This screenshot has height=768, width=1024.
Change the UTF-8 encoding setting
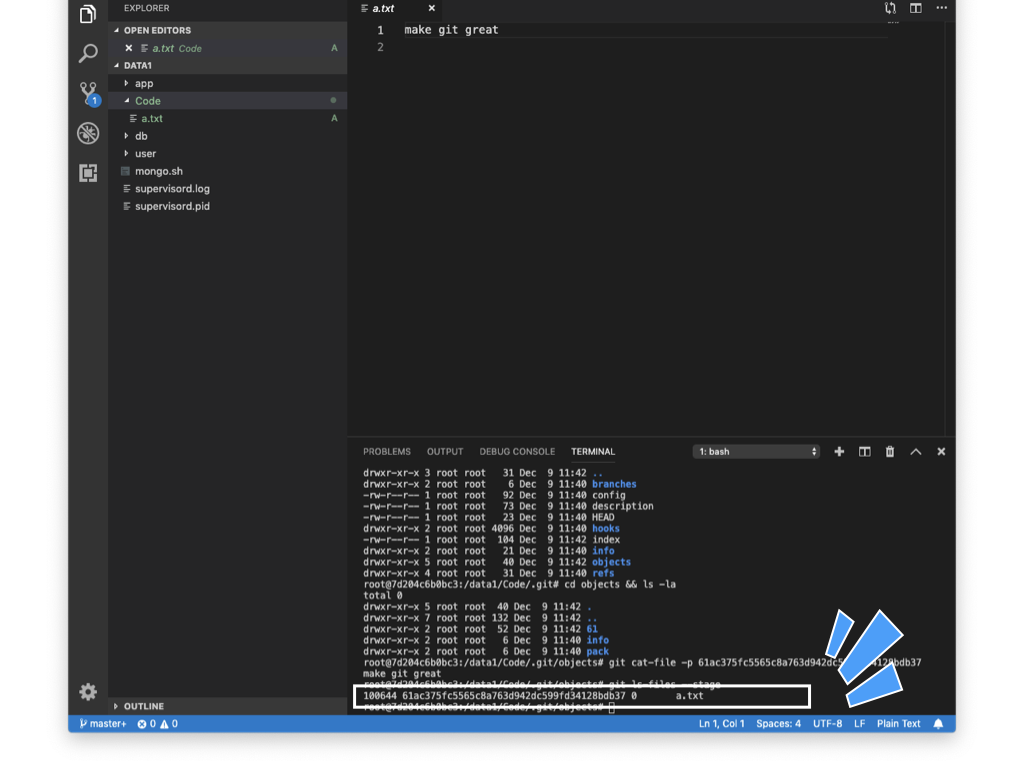(827, 724)
